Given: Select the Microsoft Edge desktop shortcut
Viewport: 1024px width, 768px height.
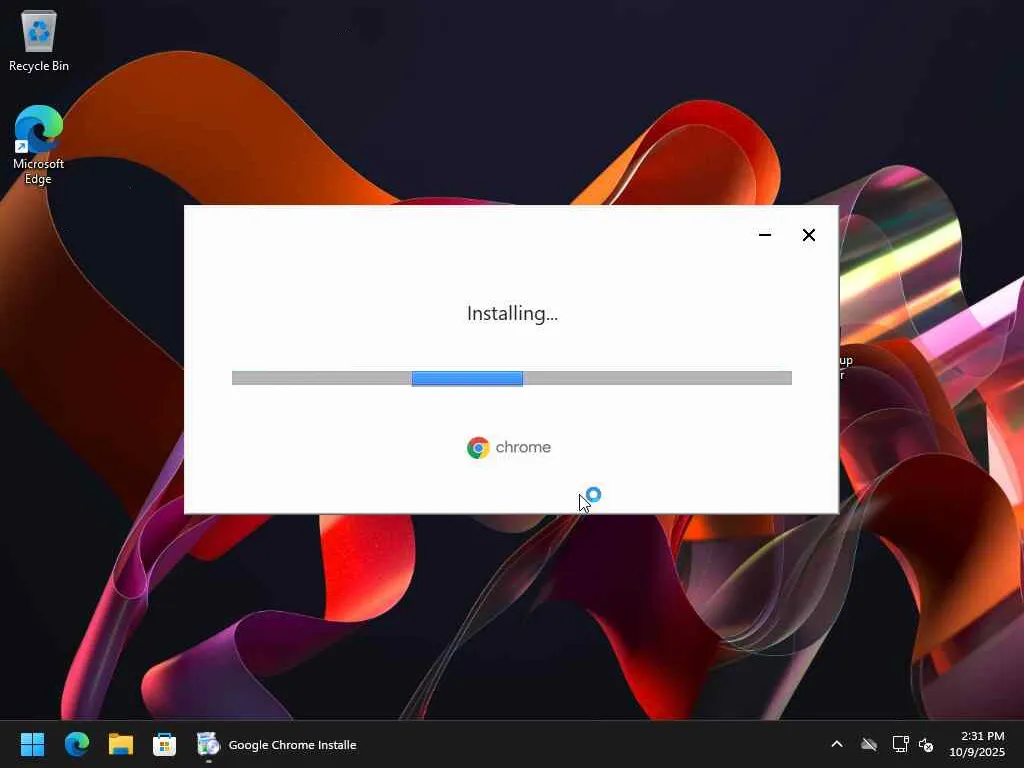Looking at the screenshot, I should [39, 145].
